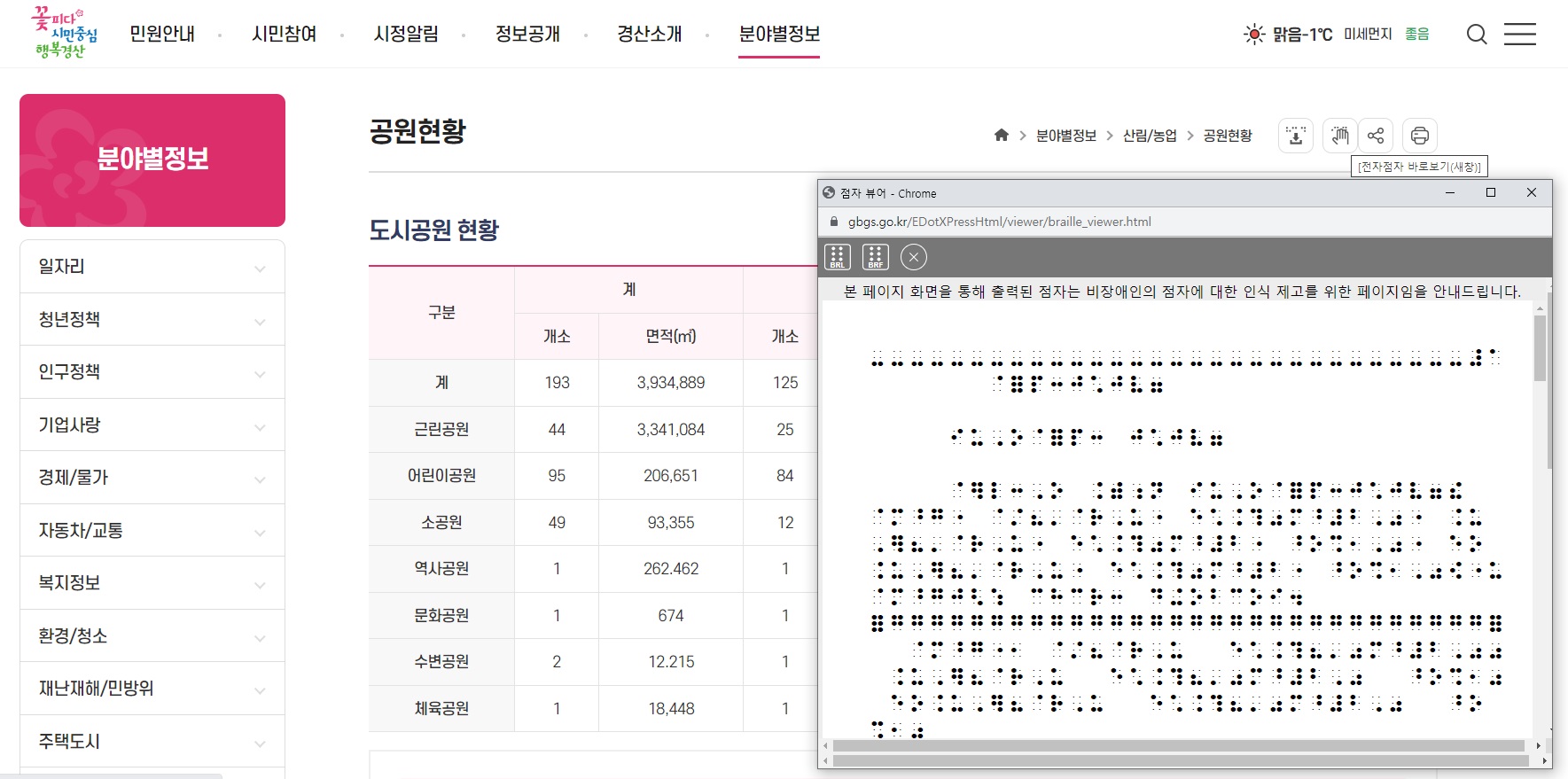Open the hamburger full menu icon
The image size is (1568, 779).
pos(1520,35)
